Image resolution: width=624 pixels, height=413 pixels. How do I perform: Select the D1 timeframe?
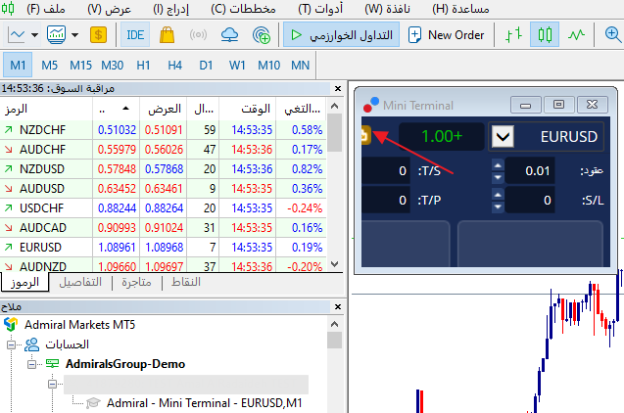206,65
